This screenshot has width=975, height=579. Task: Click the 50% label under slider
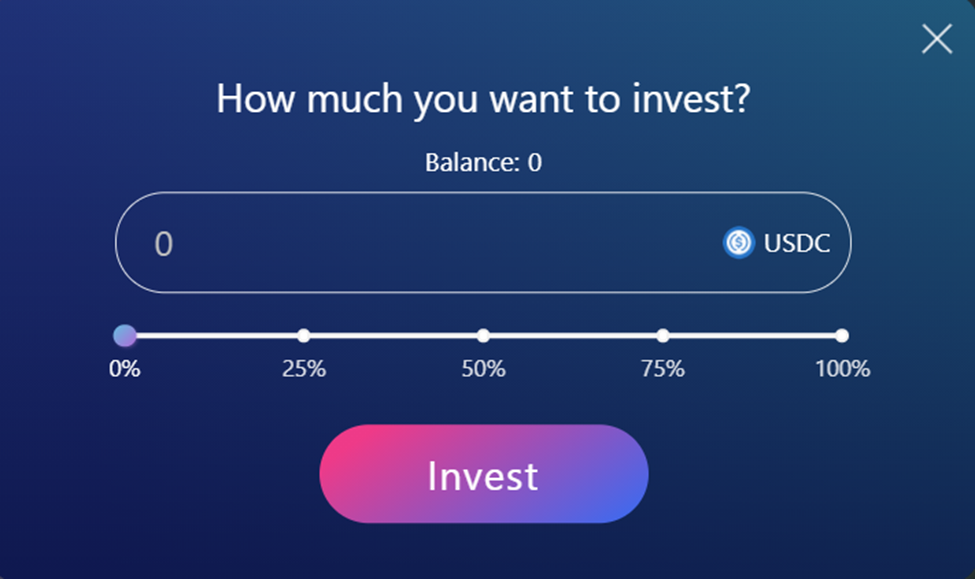[x=483, y=369]
